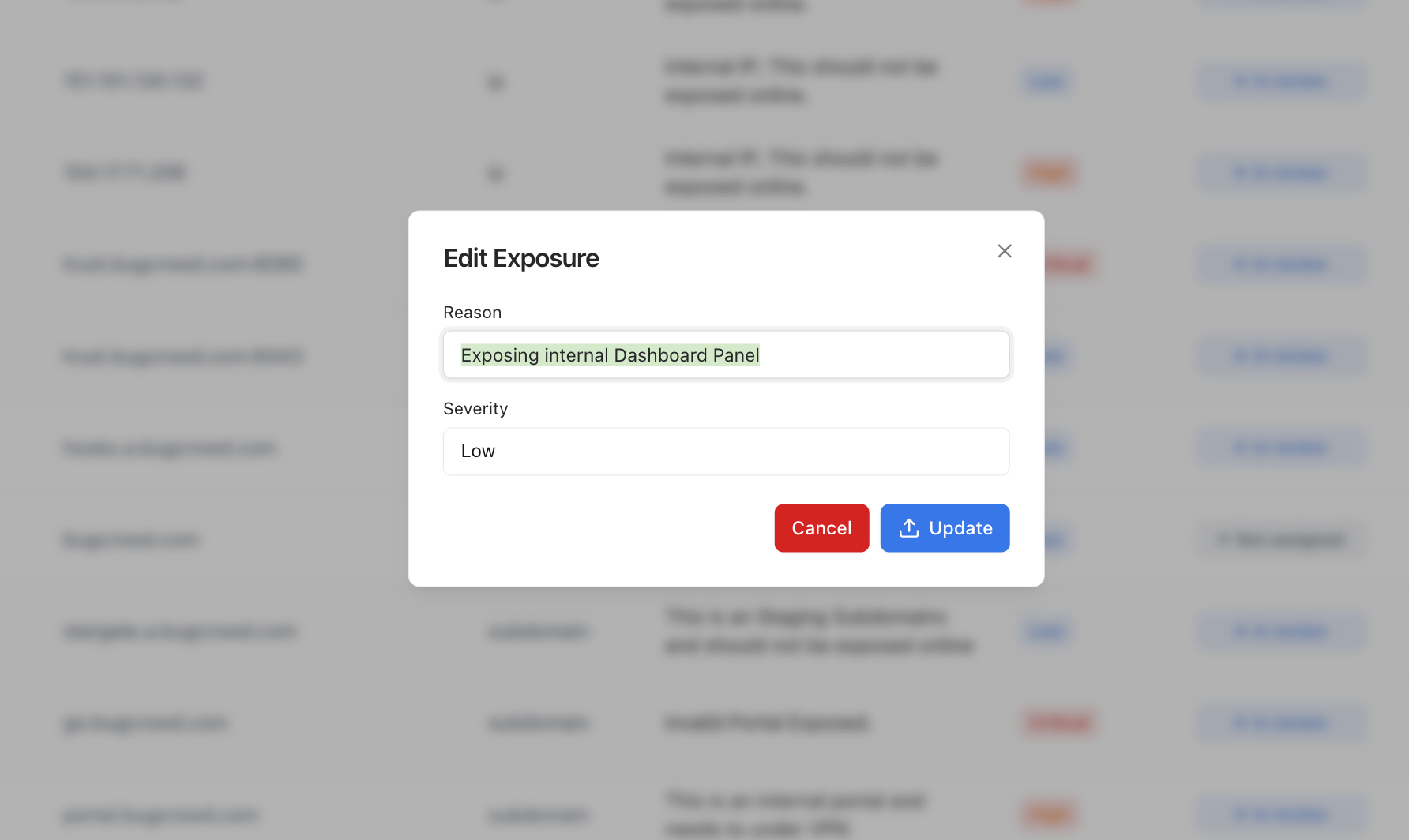Click the status button beside the second row
The width and height of the screenshot is (1409, 840).
1283,172
